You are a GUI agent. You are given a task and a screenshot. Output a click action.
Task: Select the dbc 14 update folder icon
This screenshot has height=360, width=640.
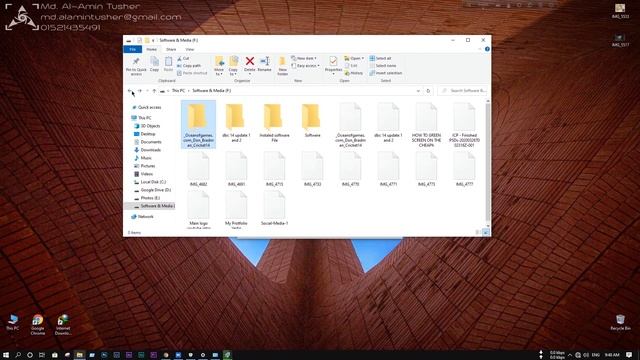pos(235,116)
